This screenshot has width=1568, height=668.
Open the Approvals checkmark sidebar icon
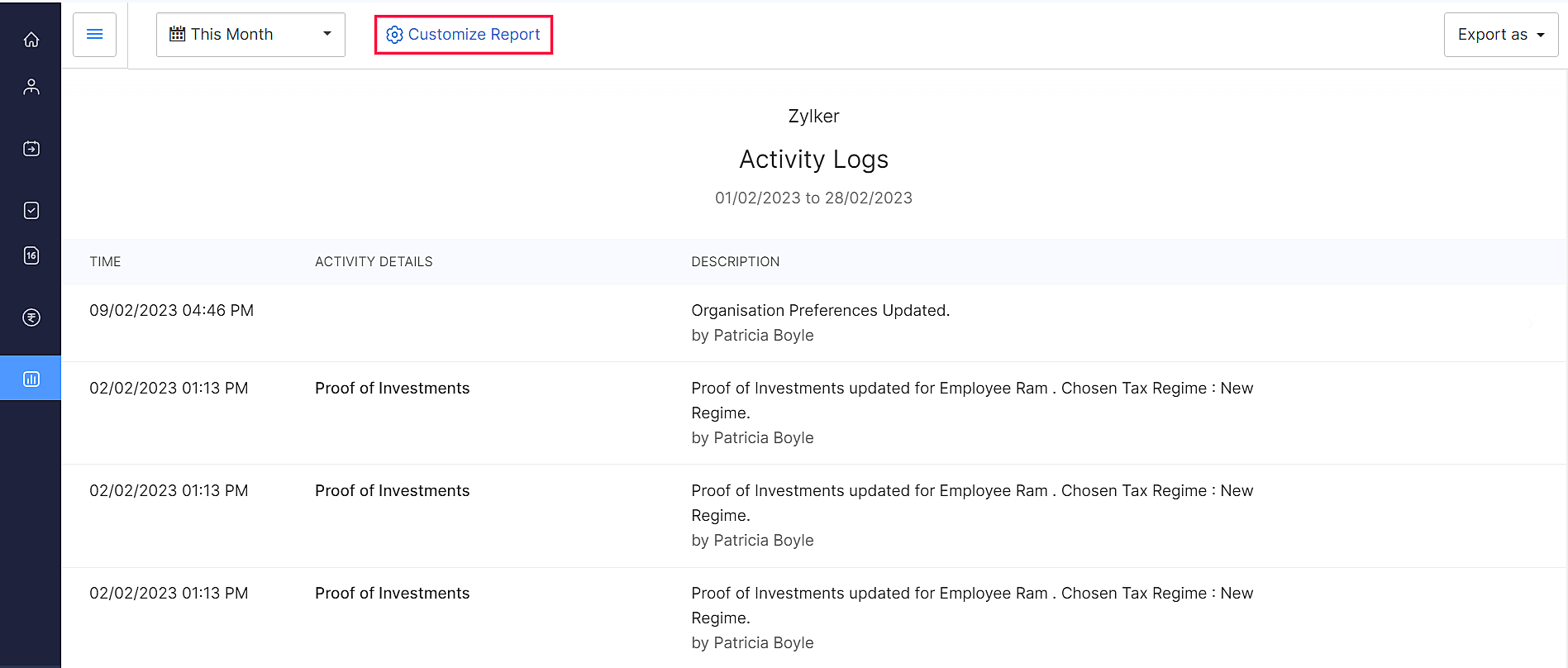pyautogui.click(x=31, y=211)
